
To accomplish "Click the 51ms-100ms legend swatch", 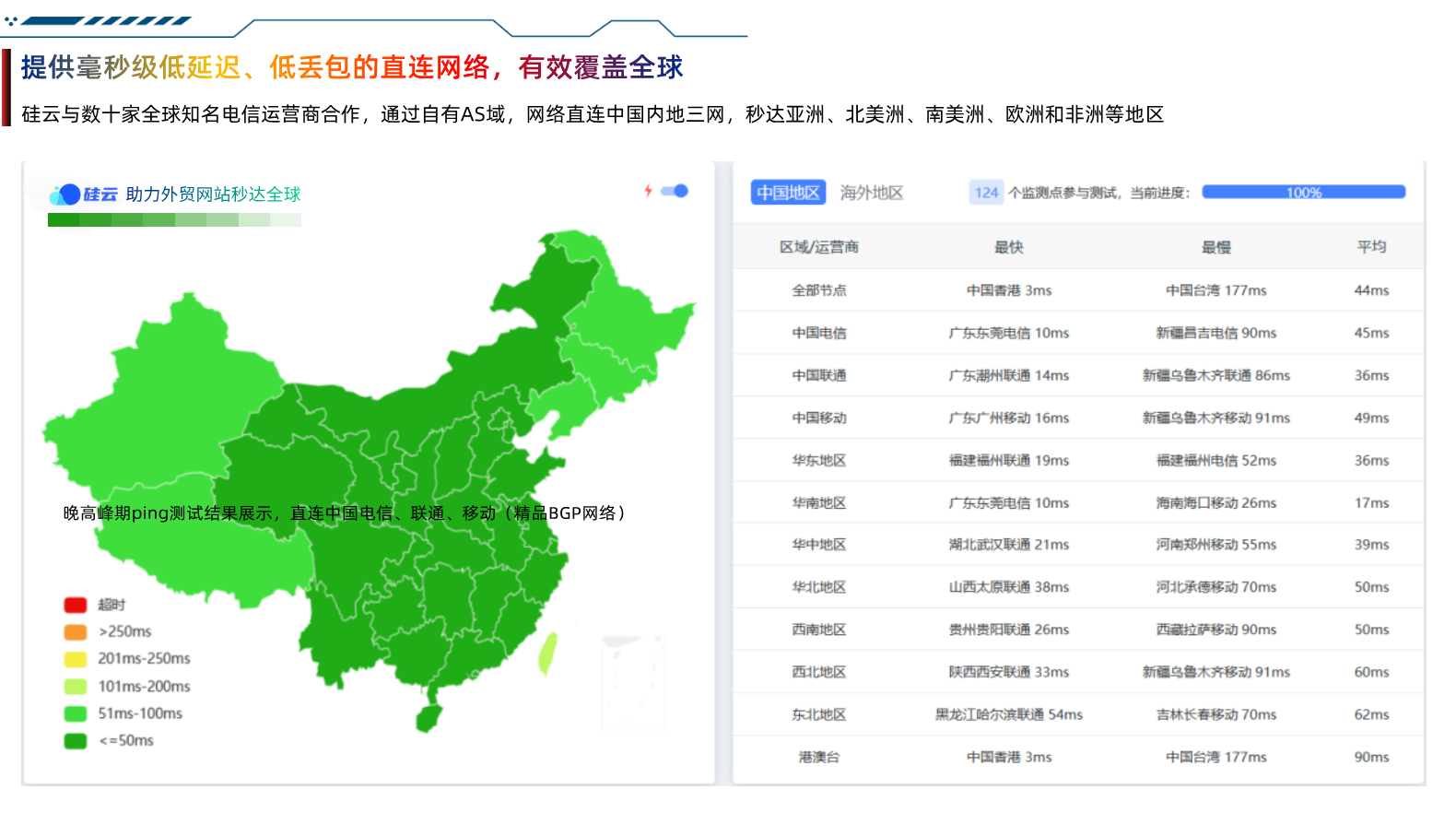I will pyautogui.click(x=76, y=713).
